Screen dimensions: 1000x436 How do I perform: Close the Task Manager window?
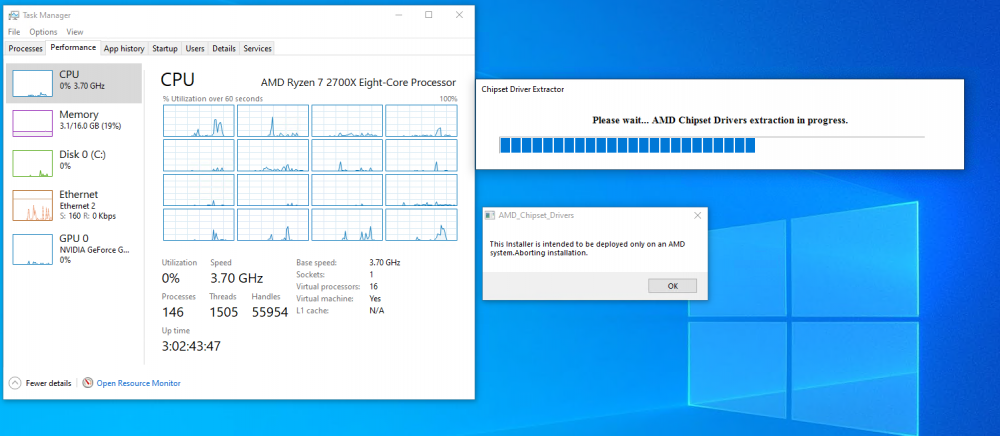coord(459,15)
